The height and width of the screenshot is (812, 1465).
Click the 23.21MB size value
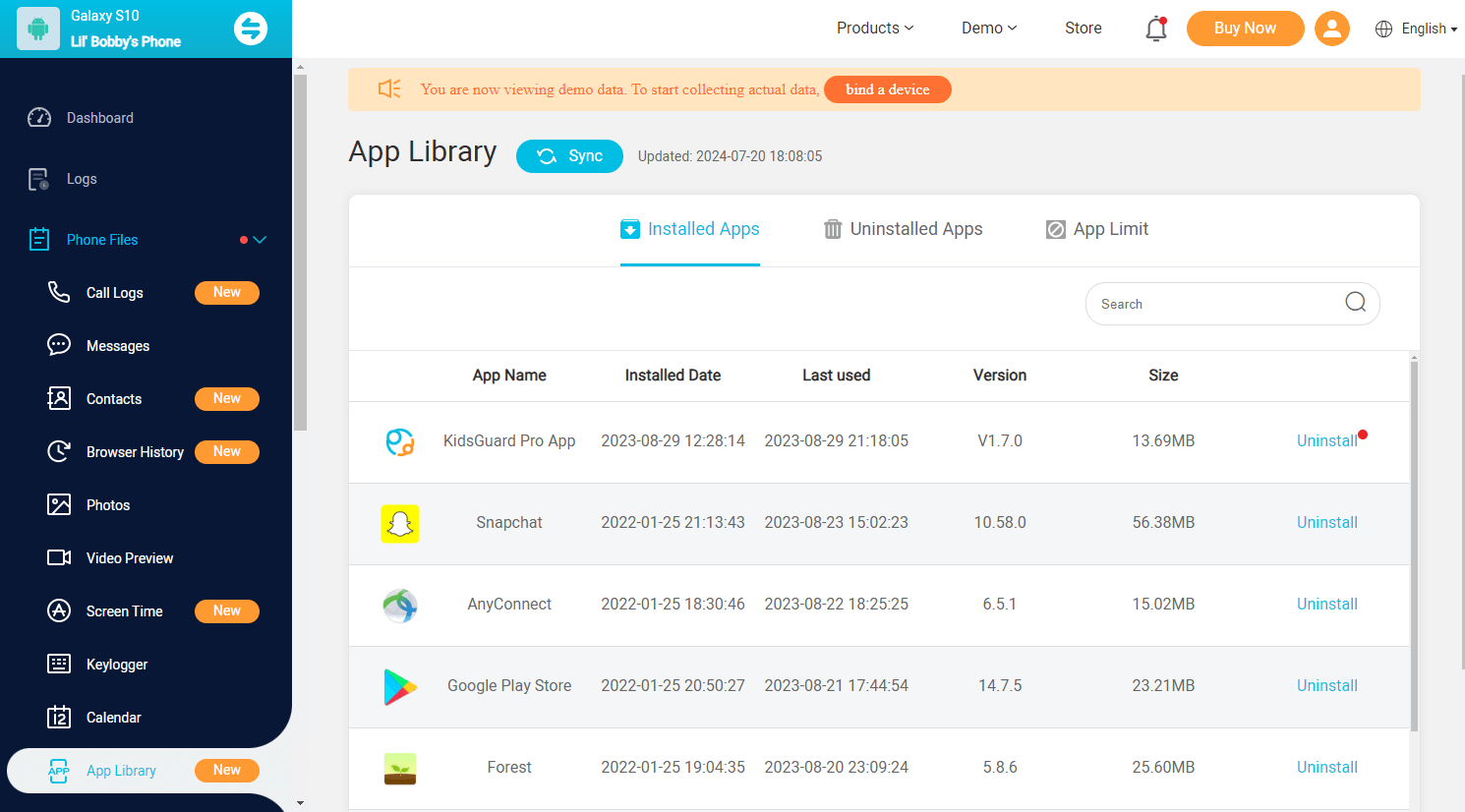point(1163,686)
